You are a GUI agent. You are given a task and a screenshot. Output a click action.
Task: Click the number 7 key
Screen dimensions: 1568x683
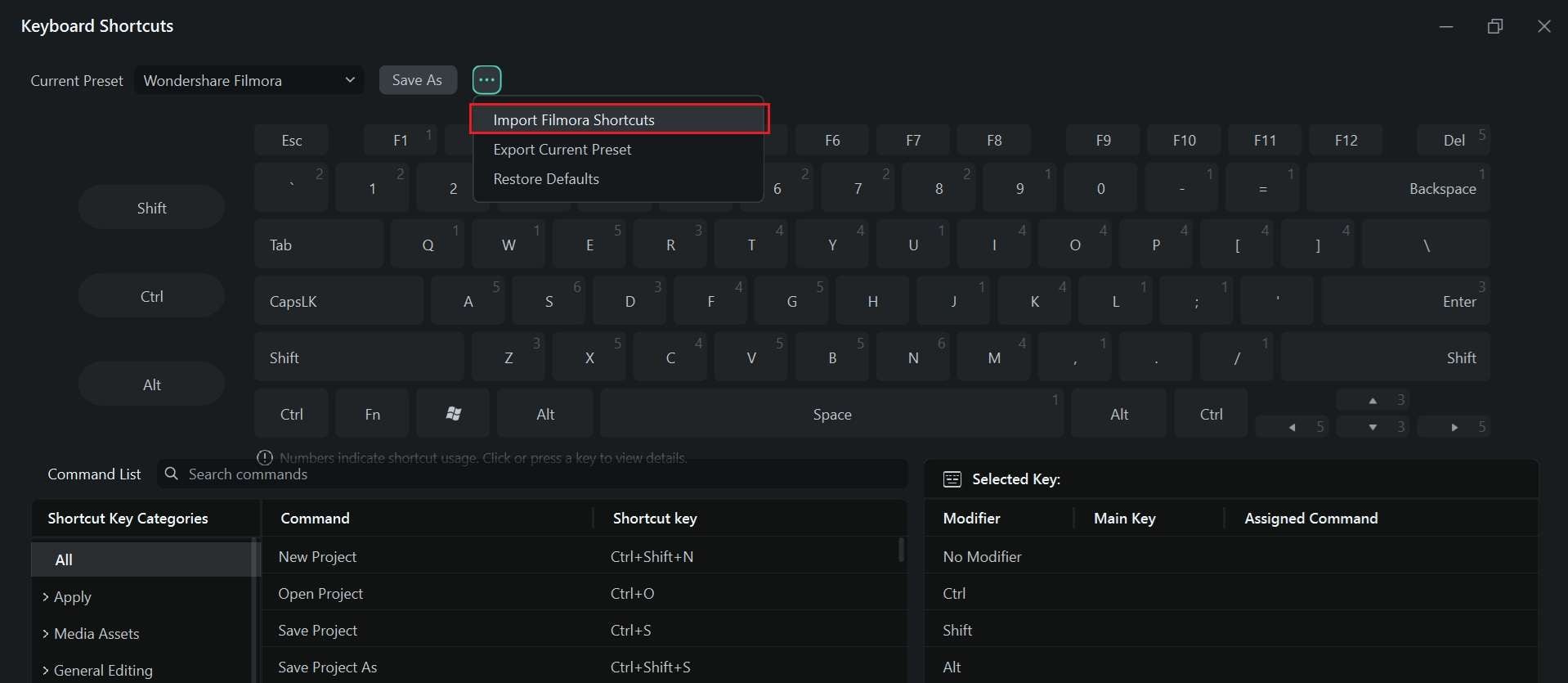858,188
